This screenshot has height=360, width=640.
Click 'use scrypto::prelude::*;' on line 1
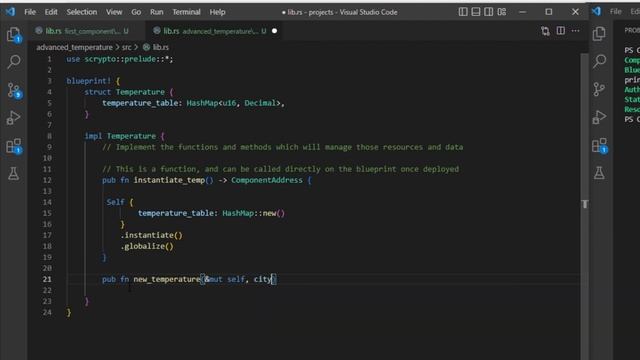120,59
